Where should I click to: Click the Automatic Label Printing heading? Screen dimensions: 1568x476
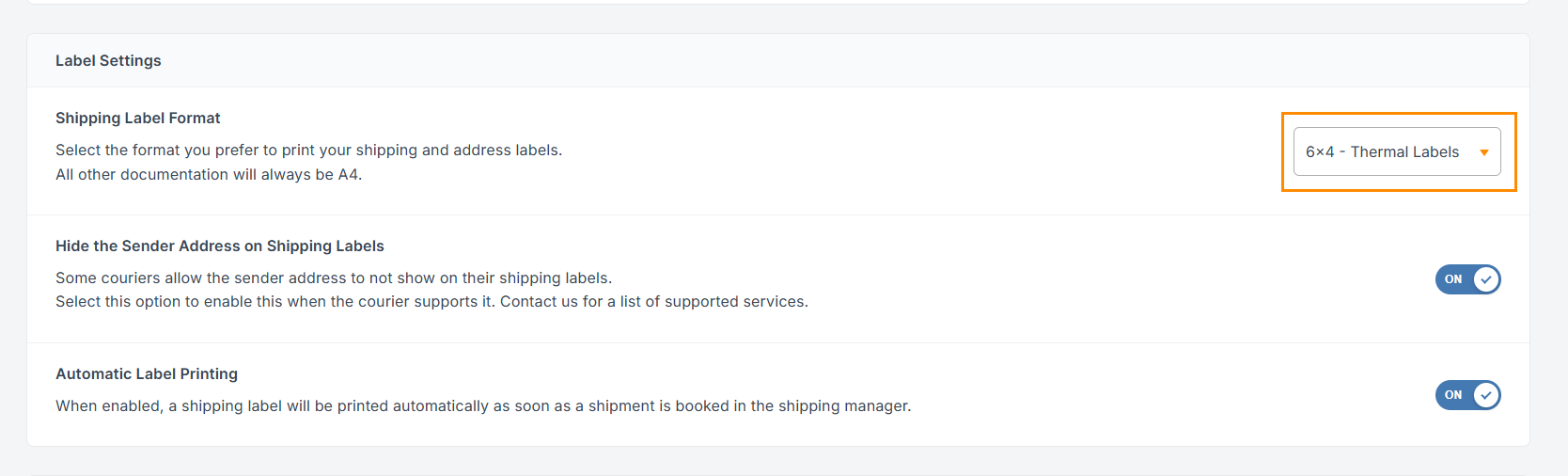(x=146, y=373)
